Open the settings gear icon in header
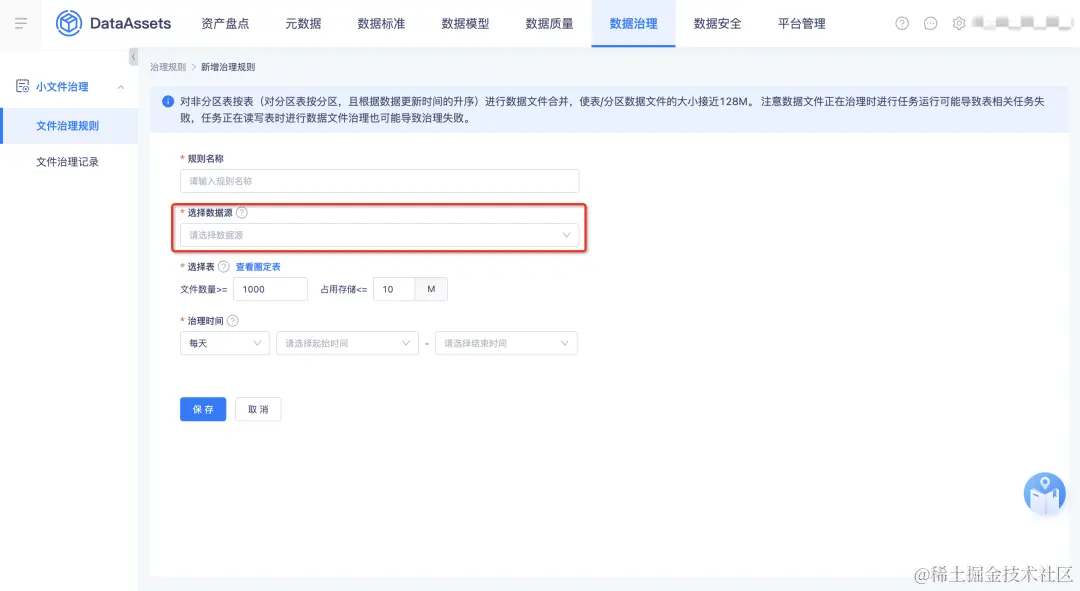1080x591 pixels. tap(958, 23)
